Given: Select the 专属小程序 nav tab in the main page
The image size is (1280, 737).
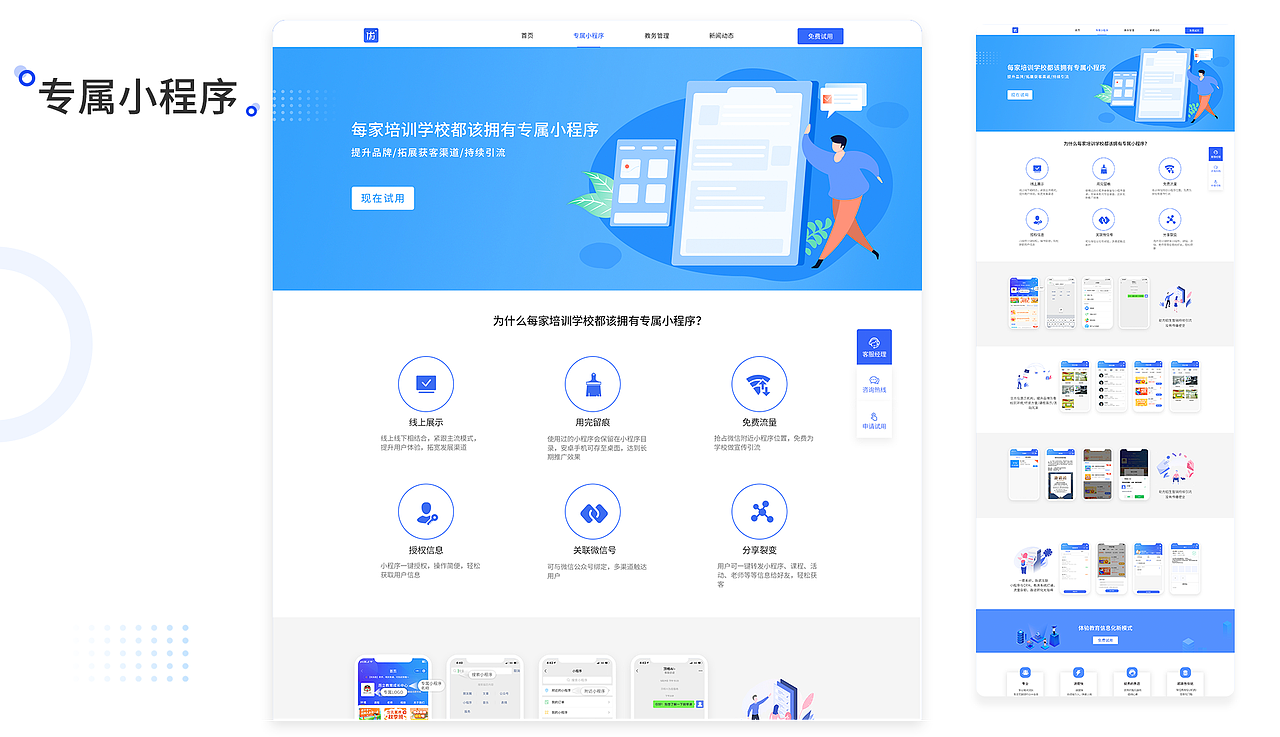Looking at the screenshot, I should (589, 36).
